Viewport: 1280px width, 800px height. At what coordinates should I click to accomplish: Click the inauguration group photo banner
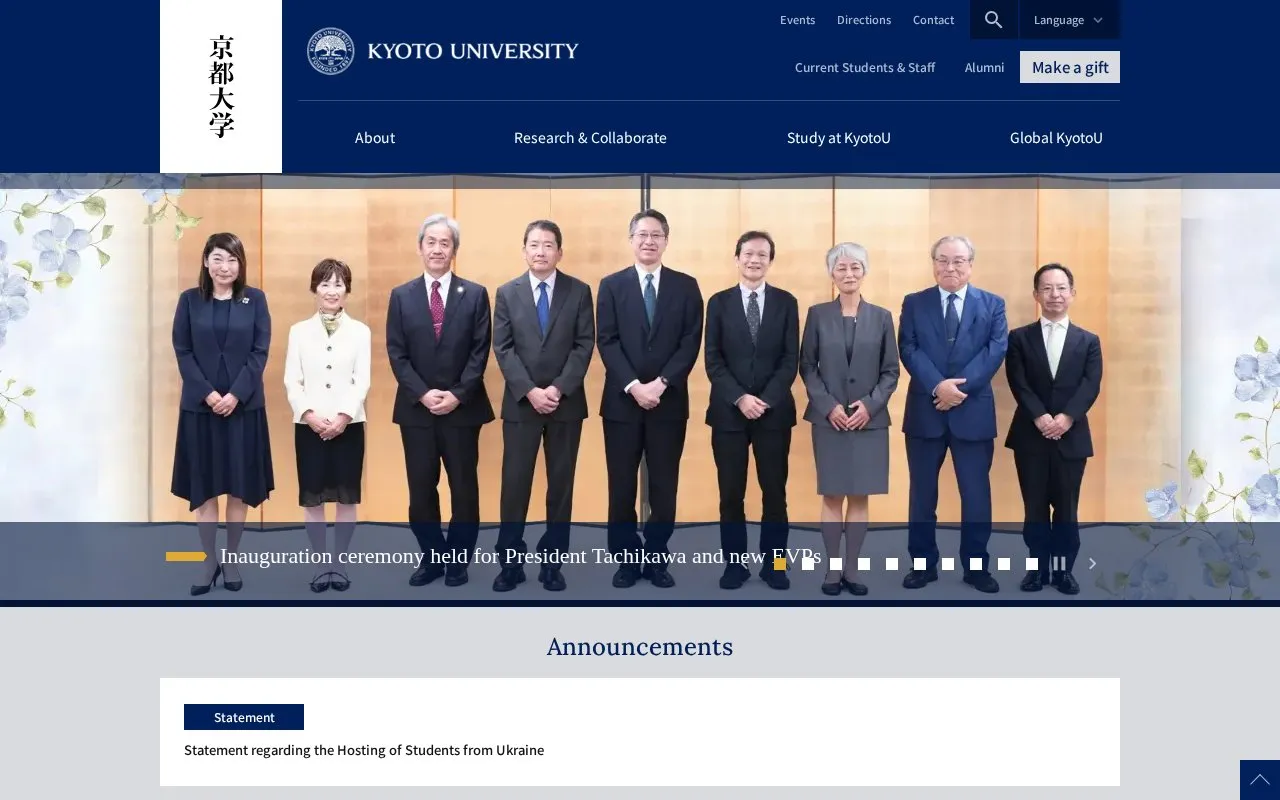coord(640,386)
